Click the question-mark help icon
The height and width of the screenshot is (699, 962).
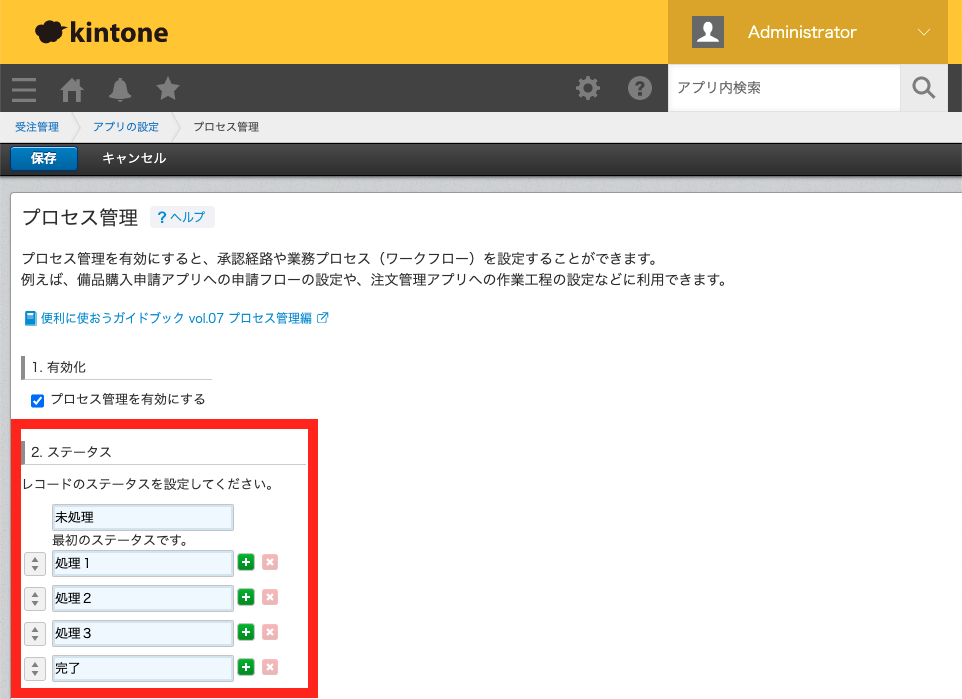click(639, 88)
